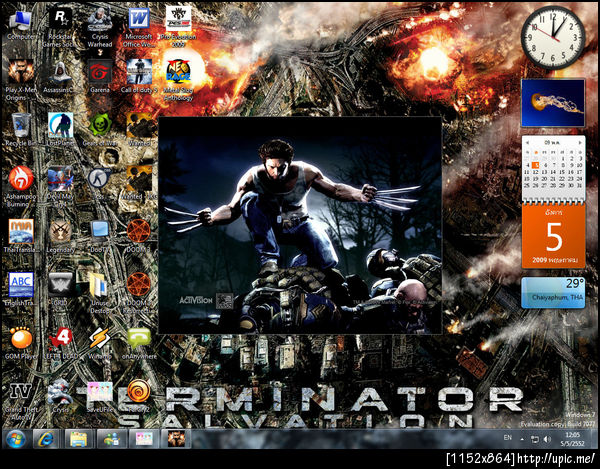Viewport: 600px width, 469px height.
Task: Open the Windows Start orb
Action: 16,439
